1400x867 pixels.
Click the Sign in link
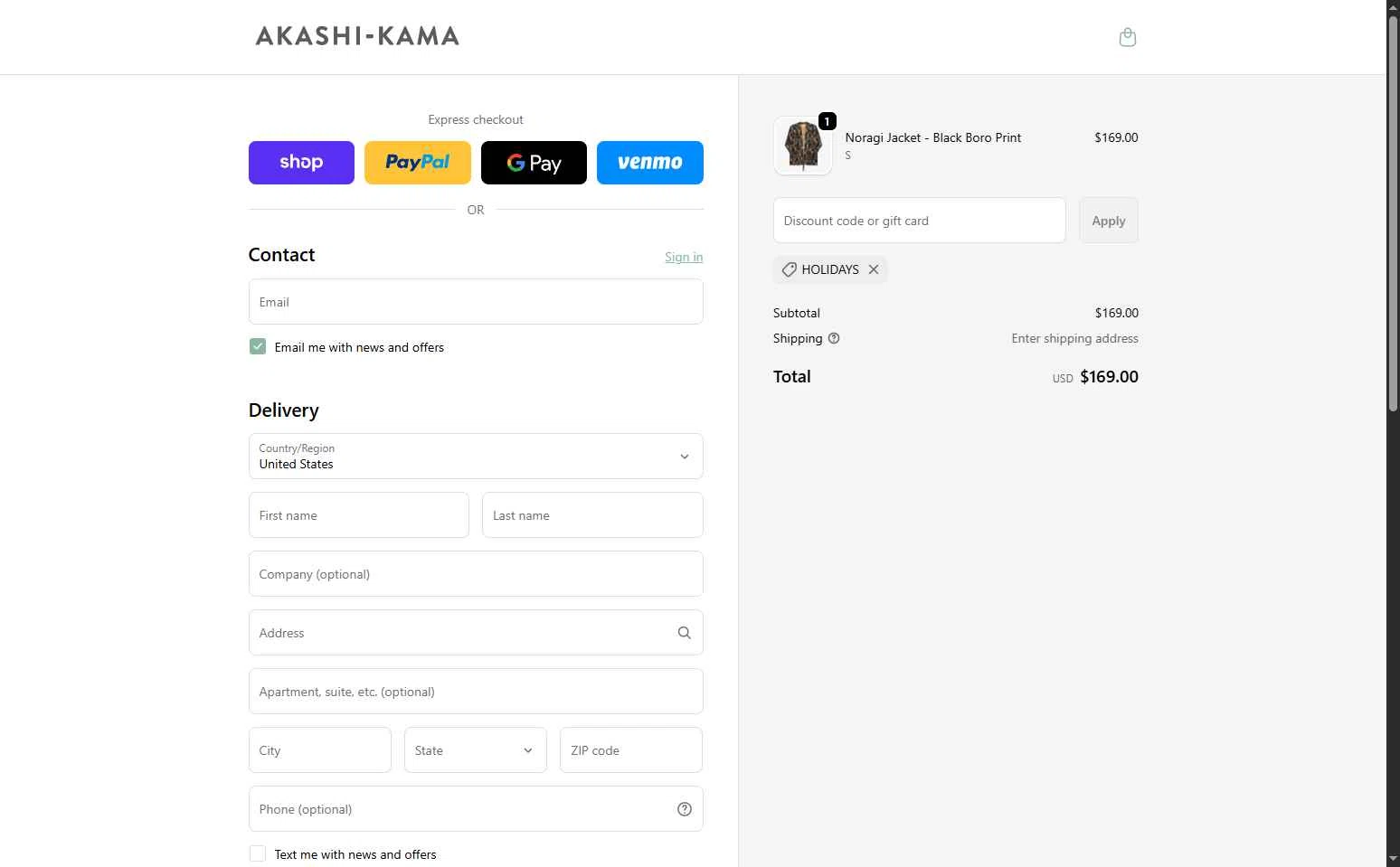pos(684,257)
